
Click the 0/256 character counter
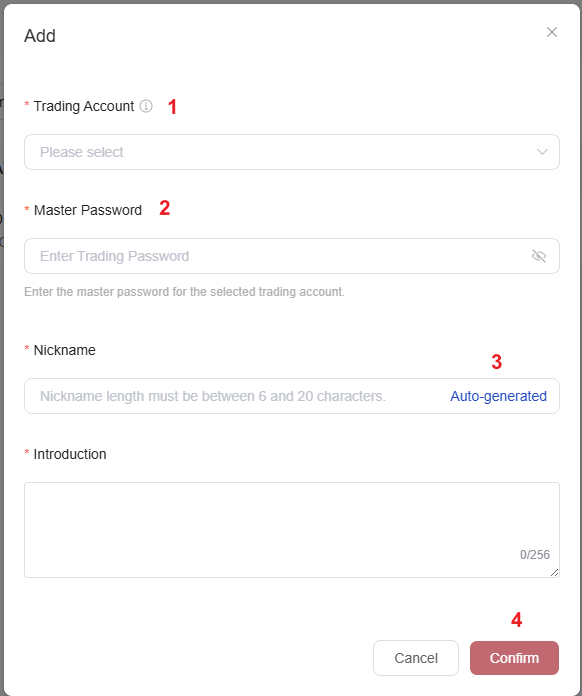tap(534, 554)
